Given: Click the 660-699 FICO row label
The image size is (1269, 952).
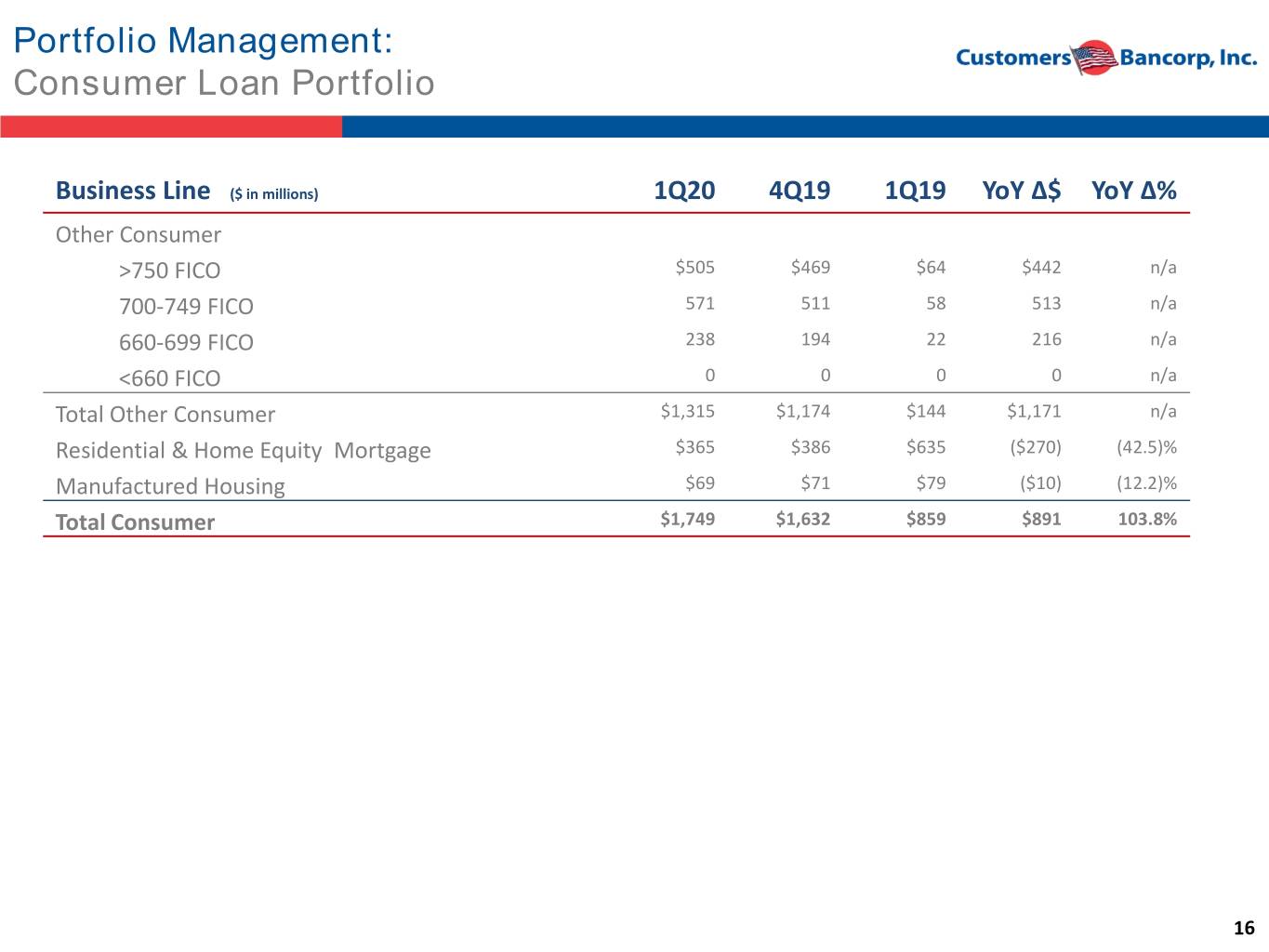Looking at the screenshot, I should tap(186, 342).
